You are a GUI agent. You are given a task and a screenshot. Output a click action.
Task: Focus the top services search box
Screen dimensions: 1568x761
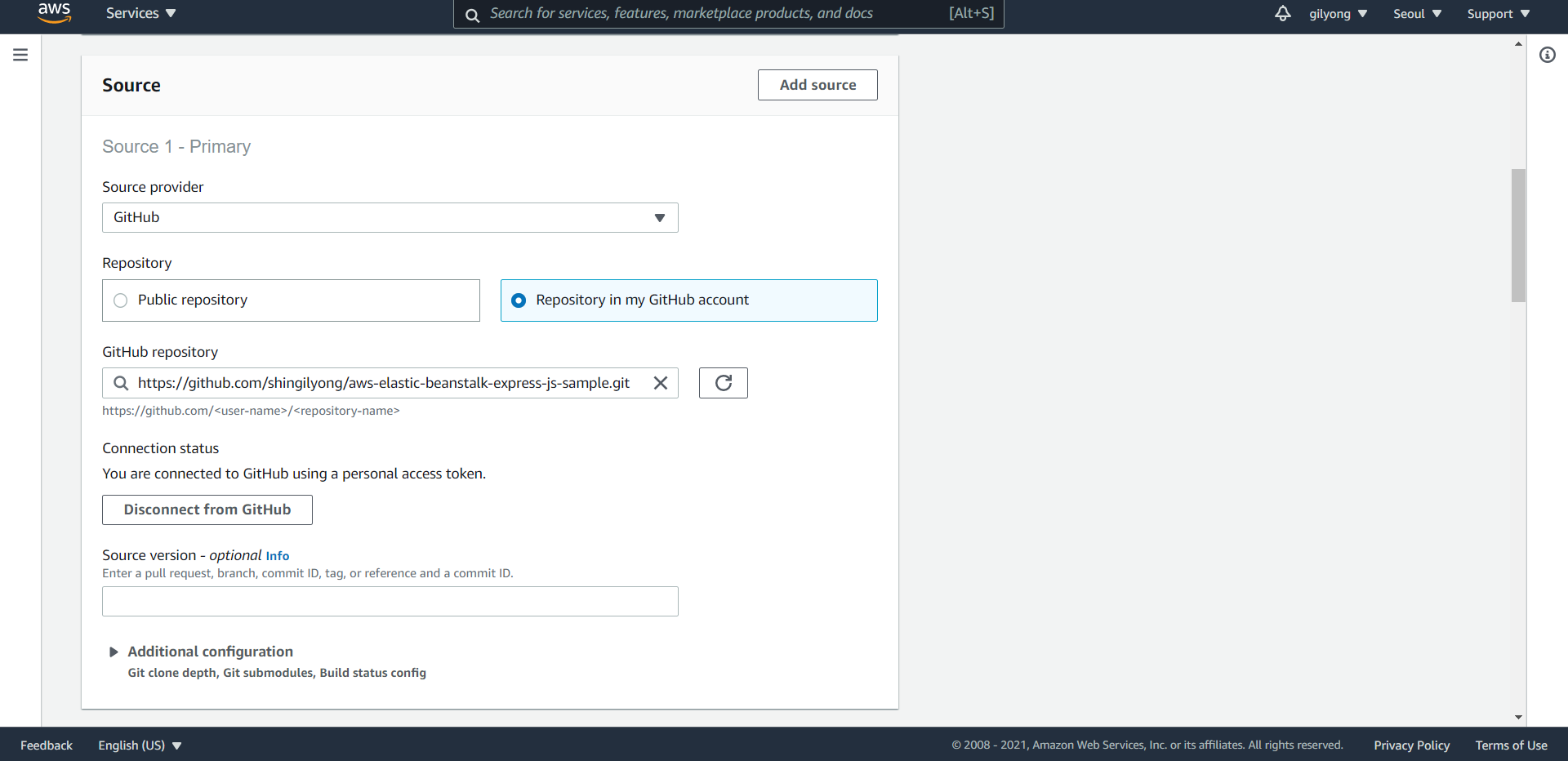[x=728, y=14]
